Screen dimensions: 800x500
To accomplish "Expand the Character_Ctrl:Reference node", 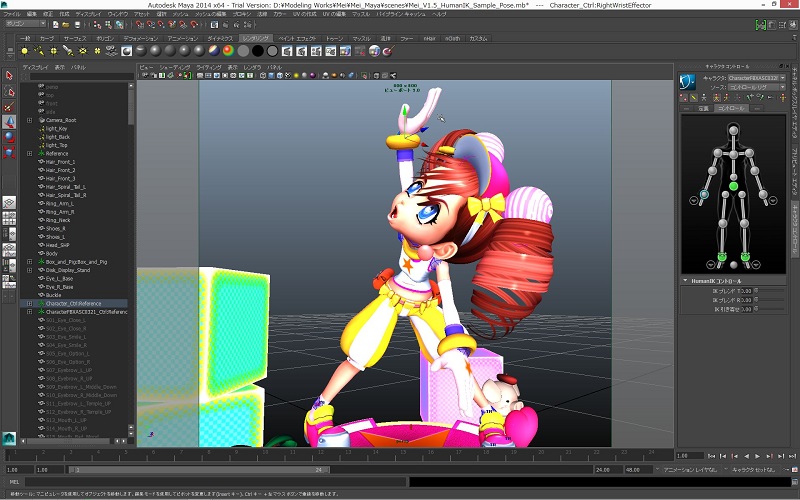I will click(x=30, y=304).
